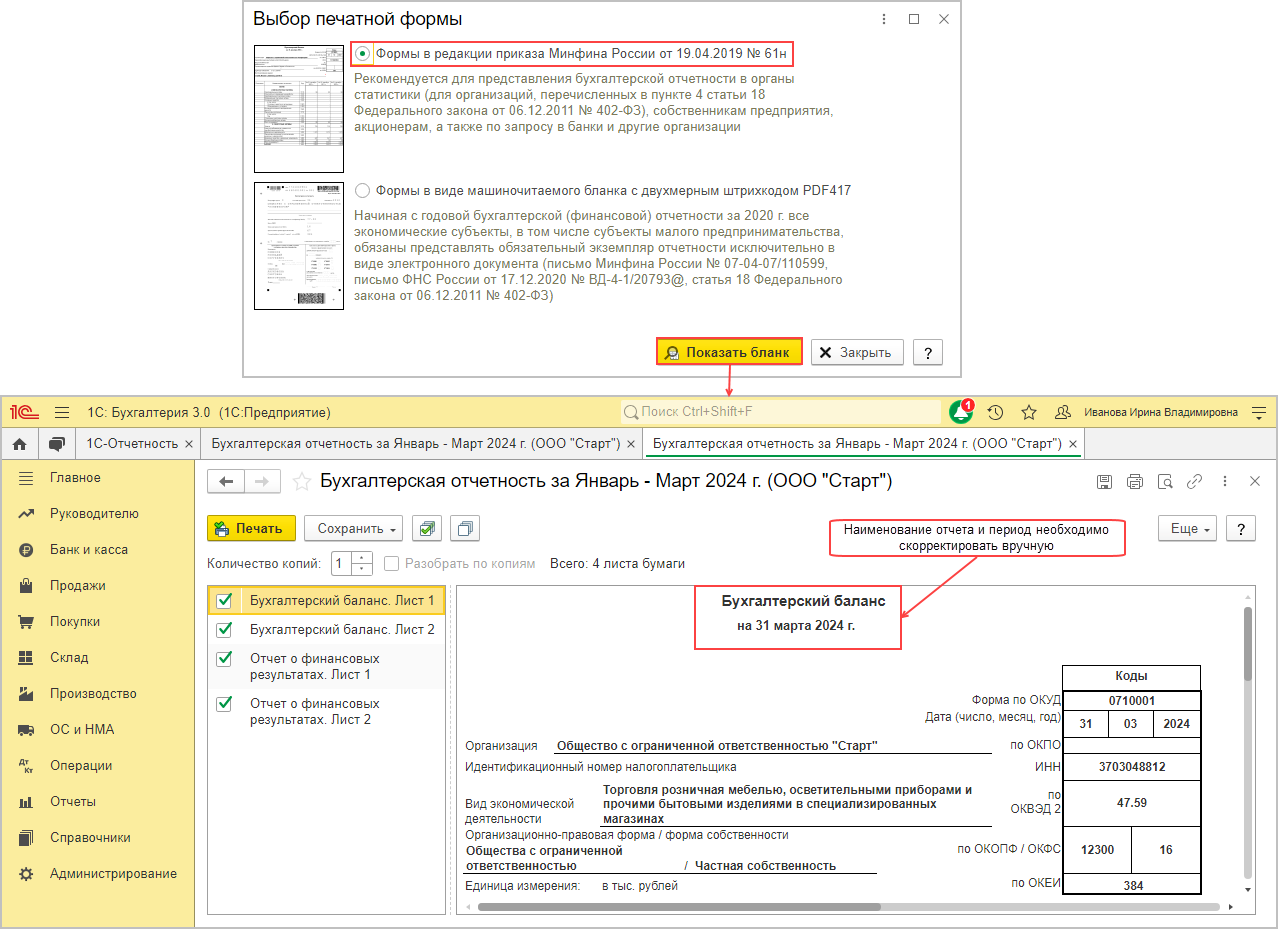1278x929 pixels.
Task: Select machine-readable PDF417 form radio button
Action: point(362,190)
